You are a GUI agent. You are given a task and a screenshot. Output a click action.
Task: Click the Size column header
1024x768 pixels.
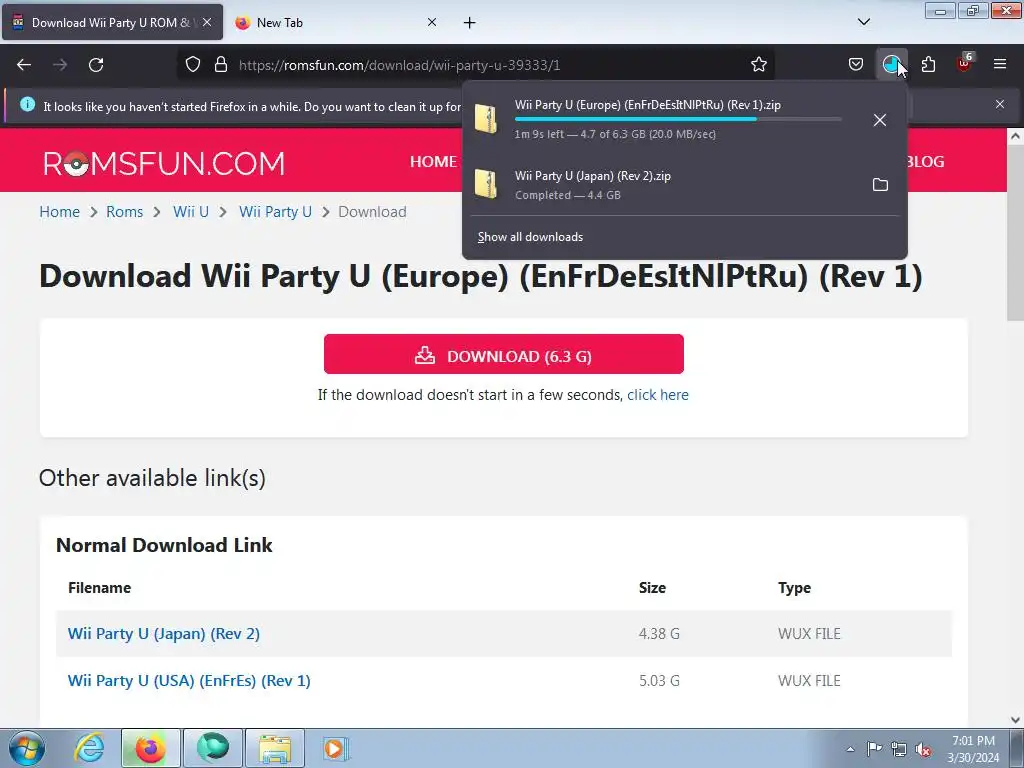point(652,588)
